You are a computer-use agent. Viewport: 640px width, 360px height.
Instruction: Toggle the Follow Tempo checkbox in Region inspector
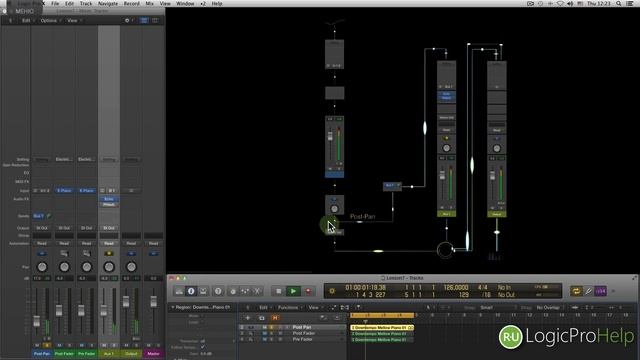[202, 347]
